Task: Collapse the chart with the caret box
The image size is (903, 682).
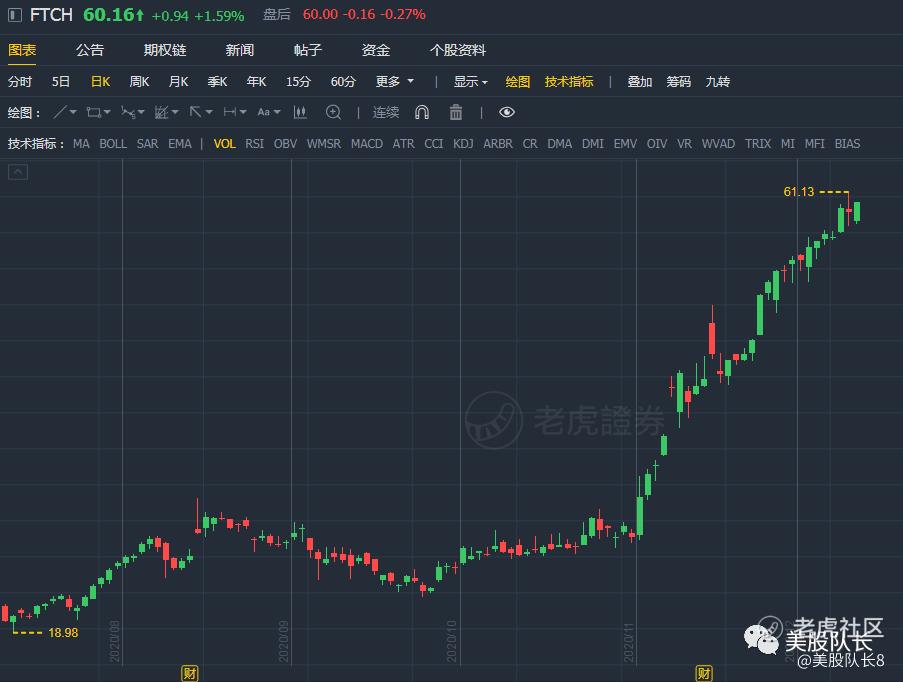Action: (18, 172)
